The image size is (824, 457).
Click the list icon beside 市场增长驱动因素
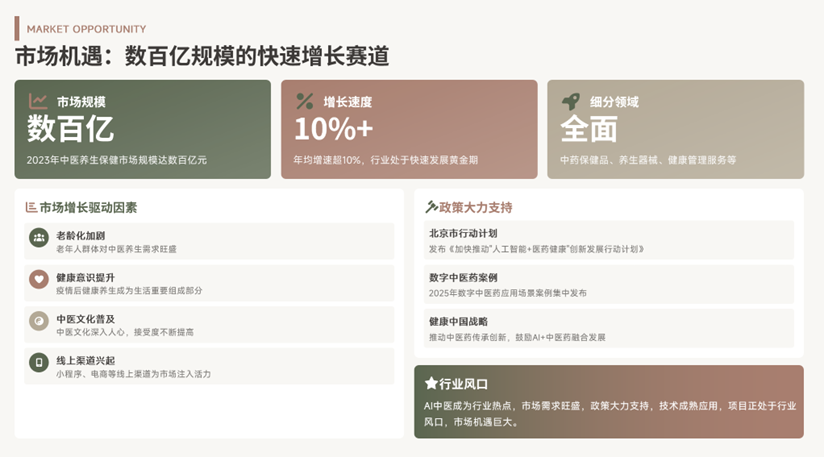[x=31, y=207]
